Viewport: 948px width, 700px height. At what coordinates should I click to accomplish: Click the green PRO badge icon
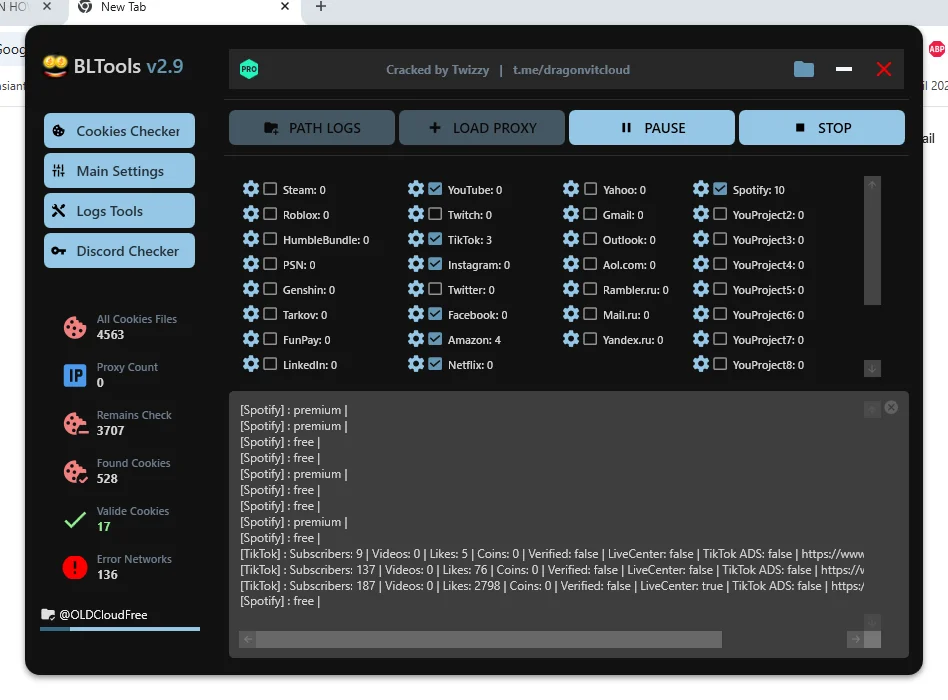pyautogui.click(x=249, y=69)
